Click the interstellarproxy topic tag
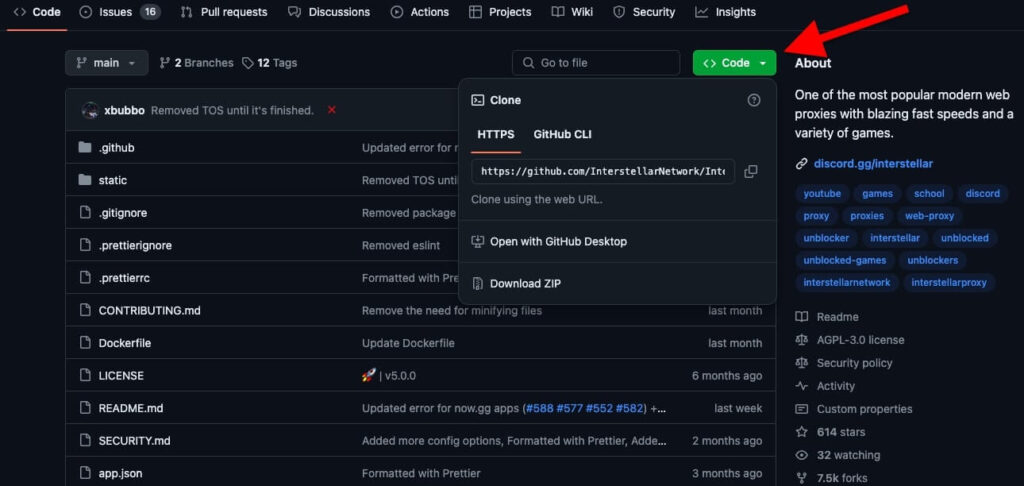Image resolution: width=1024 pixels, height=486 pixels. [x=949, y=283]
